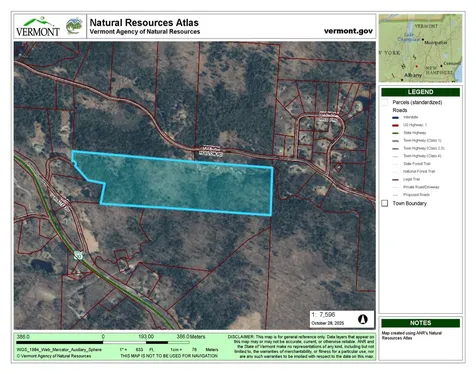This screenshot has width=476, height=374.
Task: Click the October 28, 2025 date
Action: pyautogui.click(x=327, y=323)
